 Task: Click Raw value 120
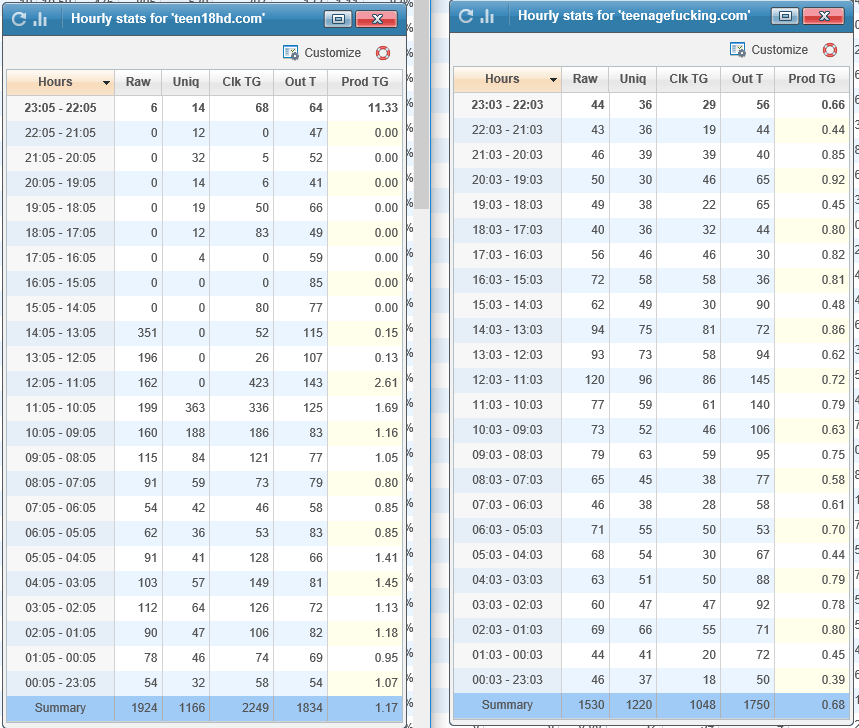(x=594, y=380)
